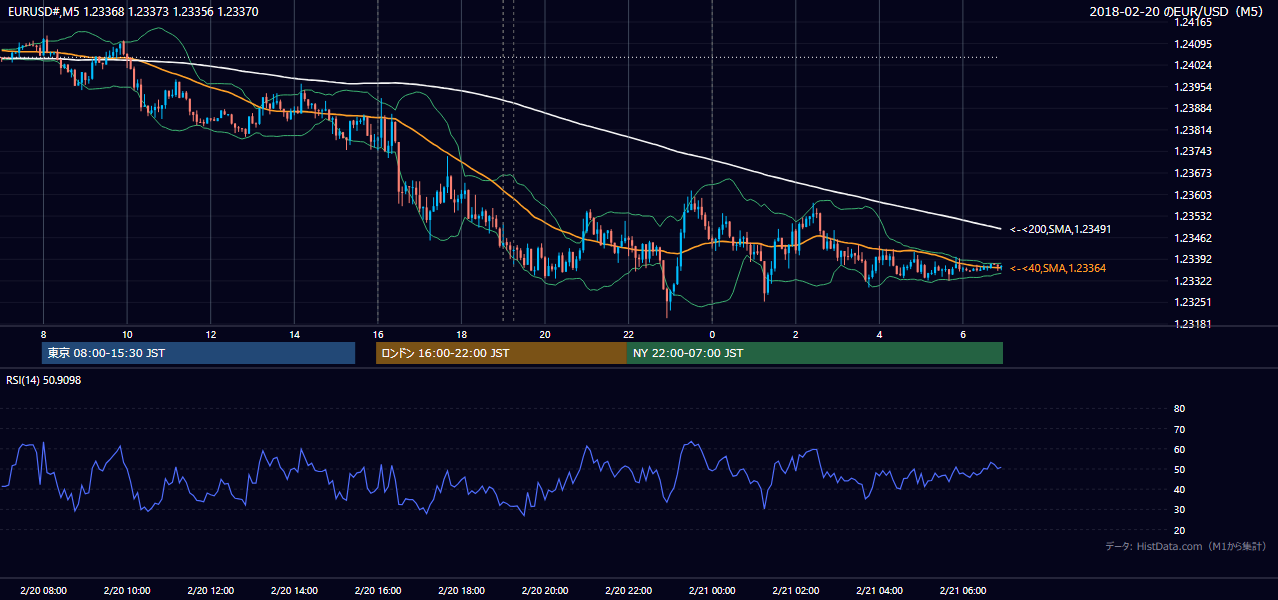Click price level 1.24024 on the axis
Viewport: 1278px width, 600px height.
coord(1194,65)
